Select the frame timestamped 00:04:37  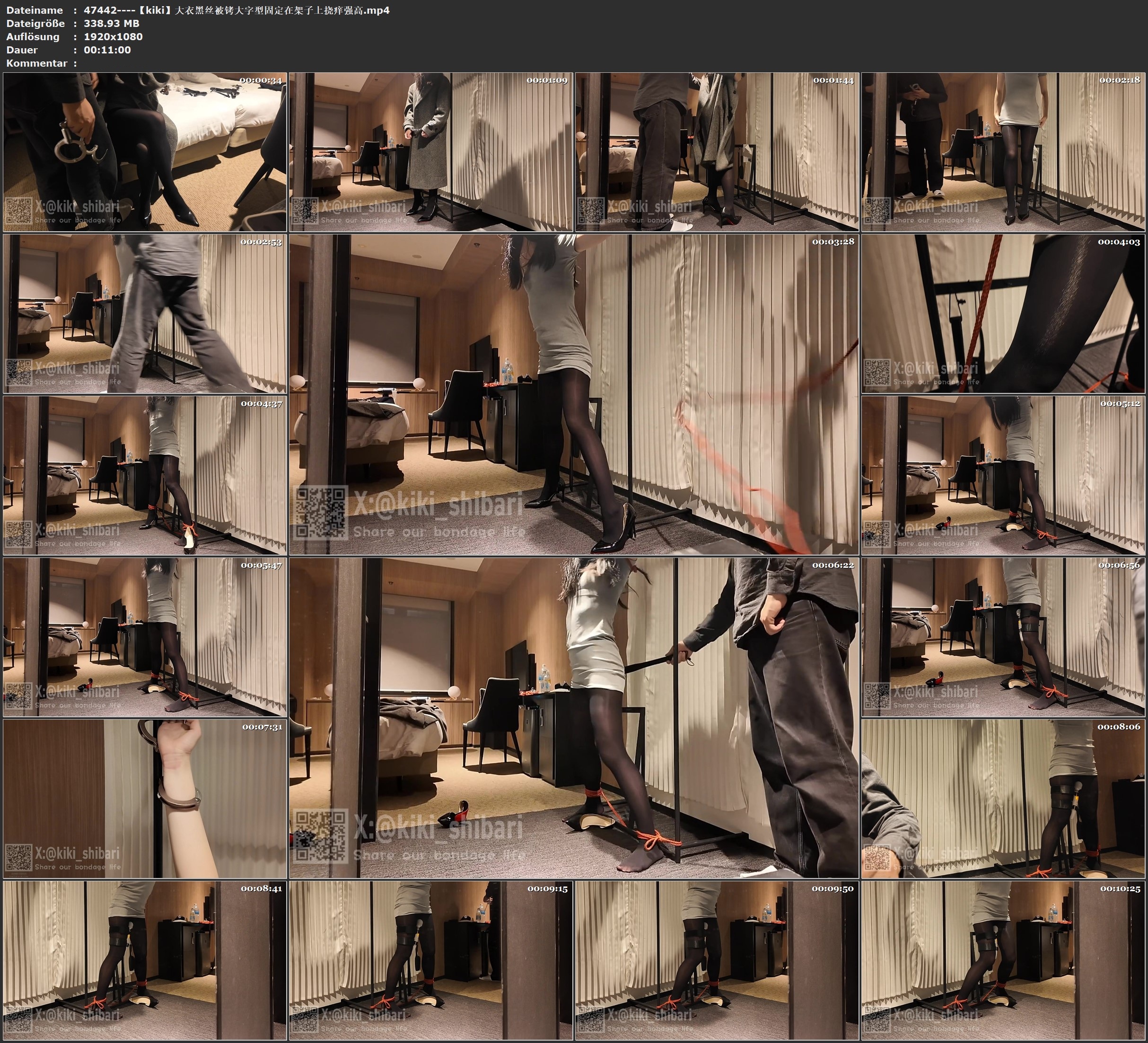145,475
